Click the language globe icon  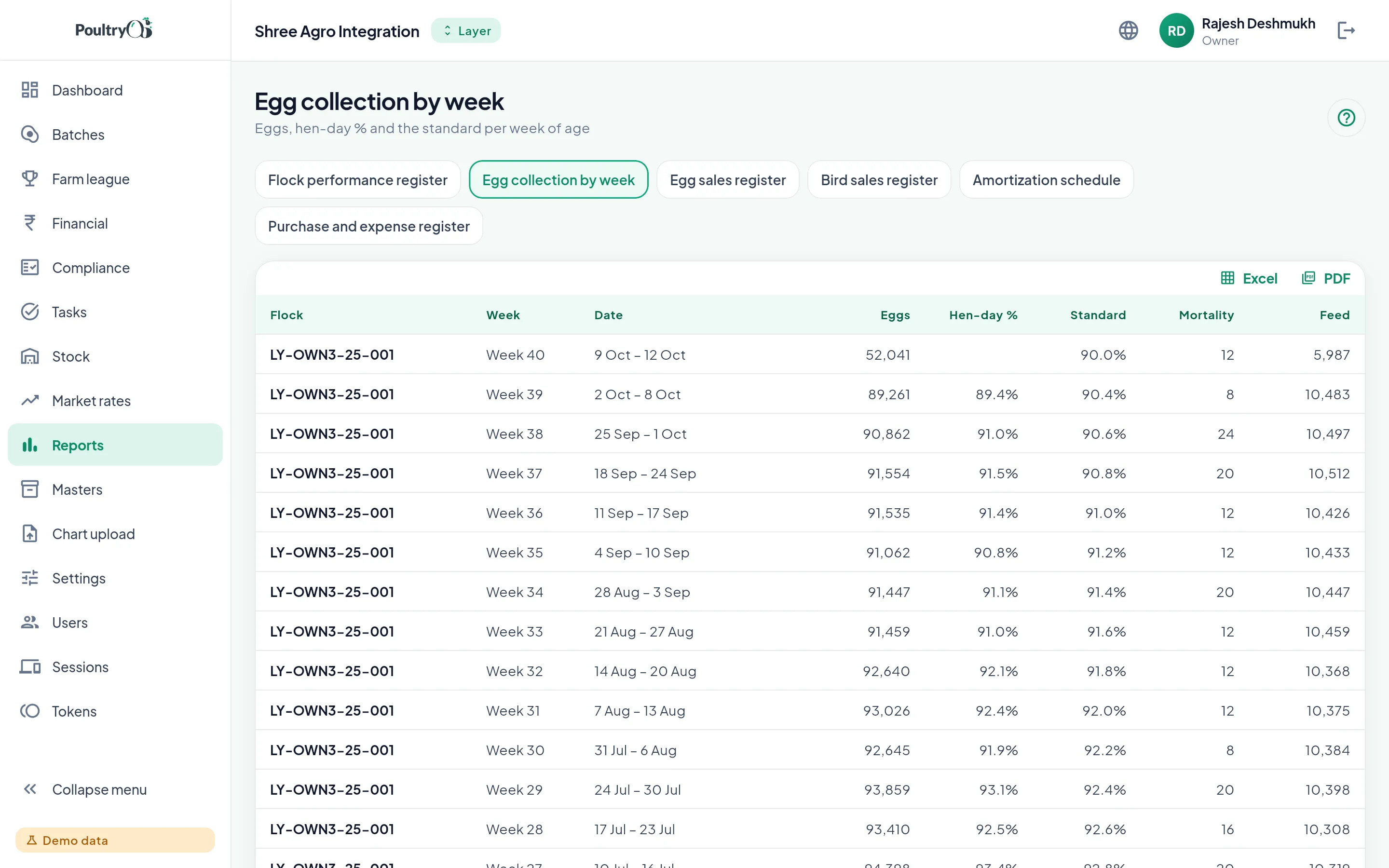tap(1128, 30)
